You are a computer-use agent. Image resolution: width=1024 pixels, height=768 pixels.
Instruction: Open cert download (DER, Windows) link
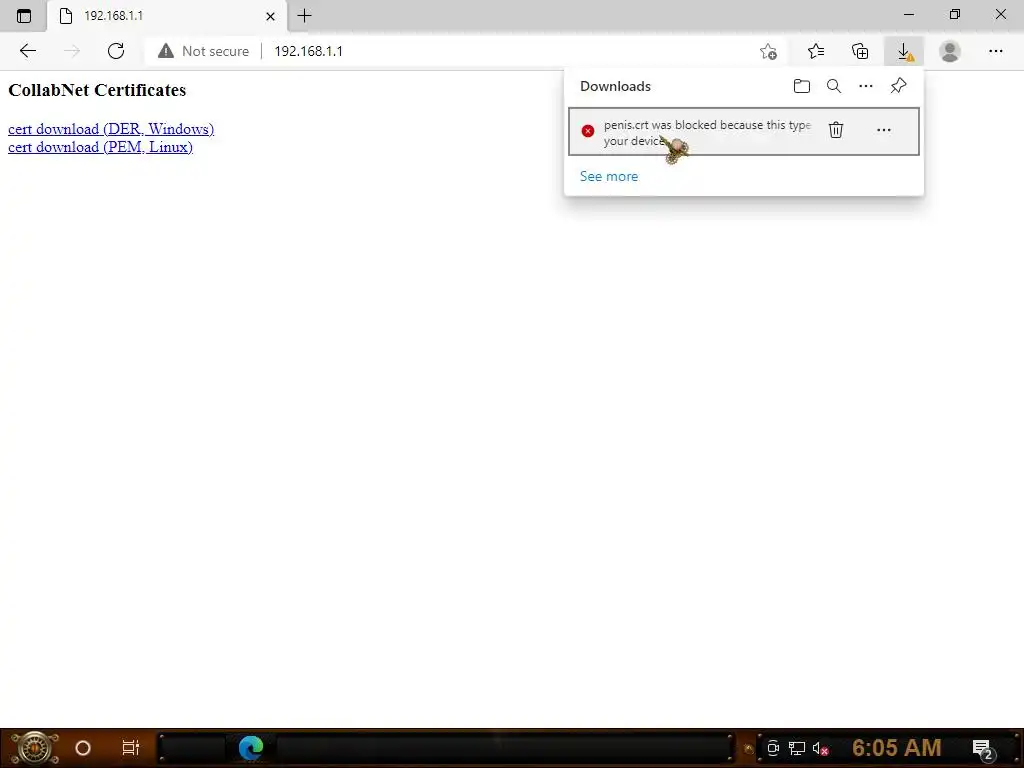click(x=111, y=129)
